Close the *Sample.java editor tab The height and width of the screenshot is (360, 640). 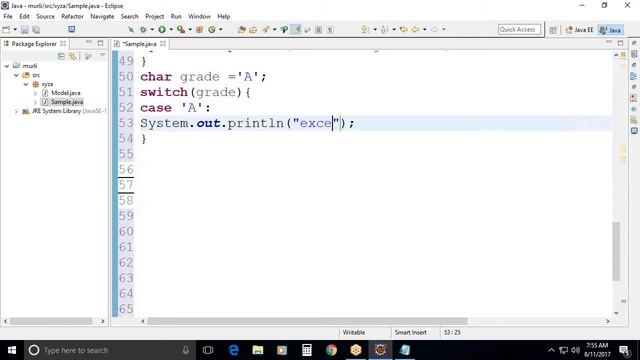point(163,43)
